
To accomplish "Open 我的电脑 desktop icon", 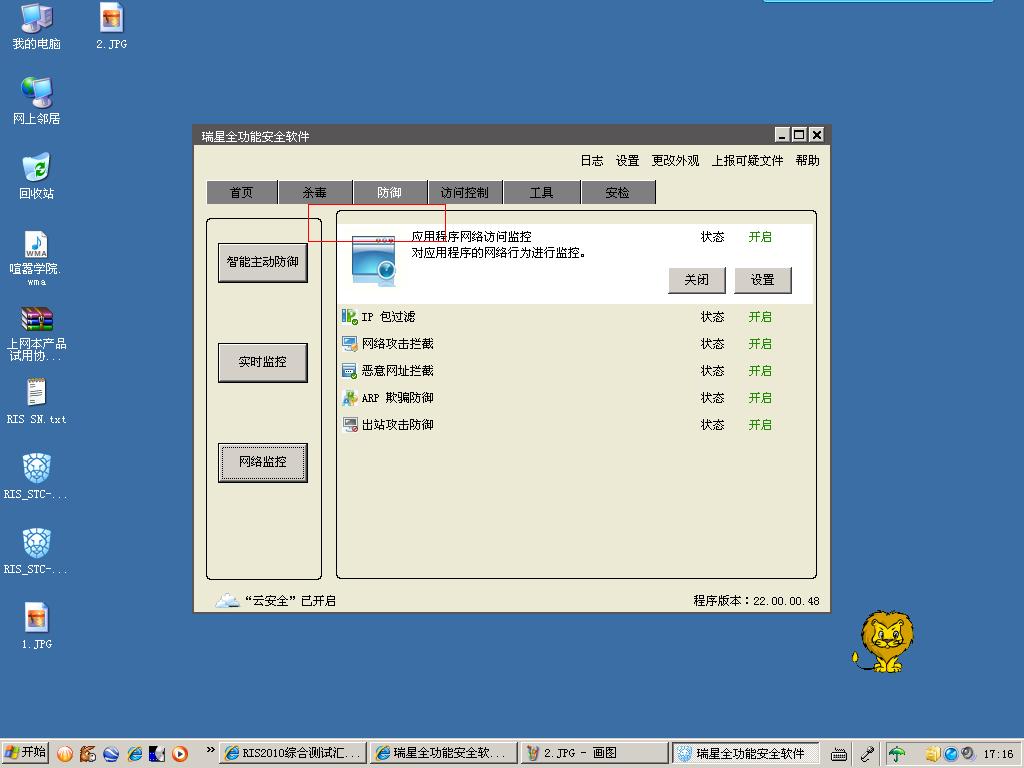I will tap(37, 18).
